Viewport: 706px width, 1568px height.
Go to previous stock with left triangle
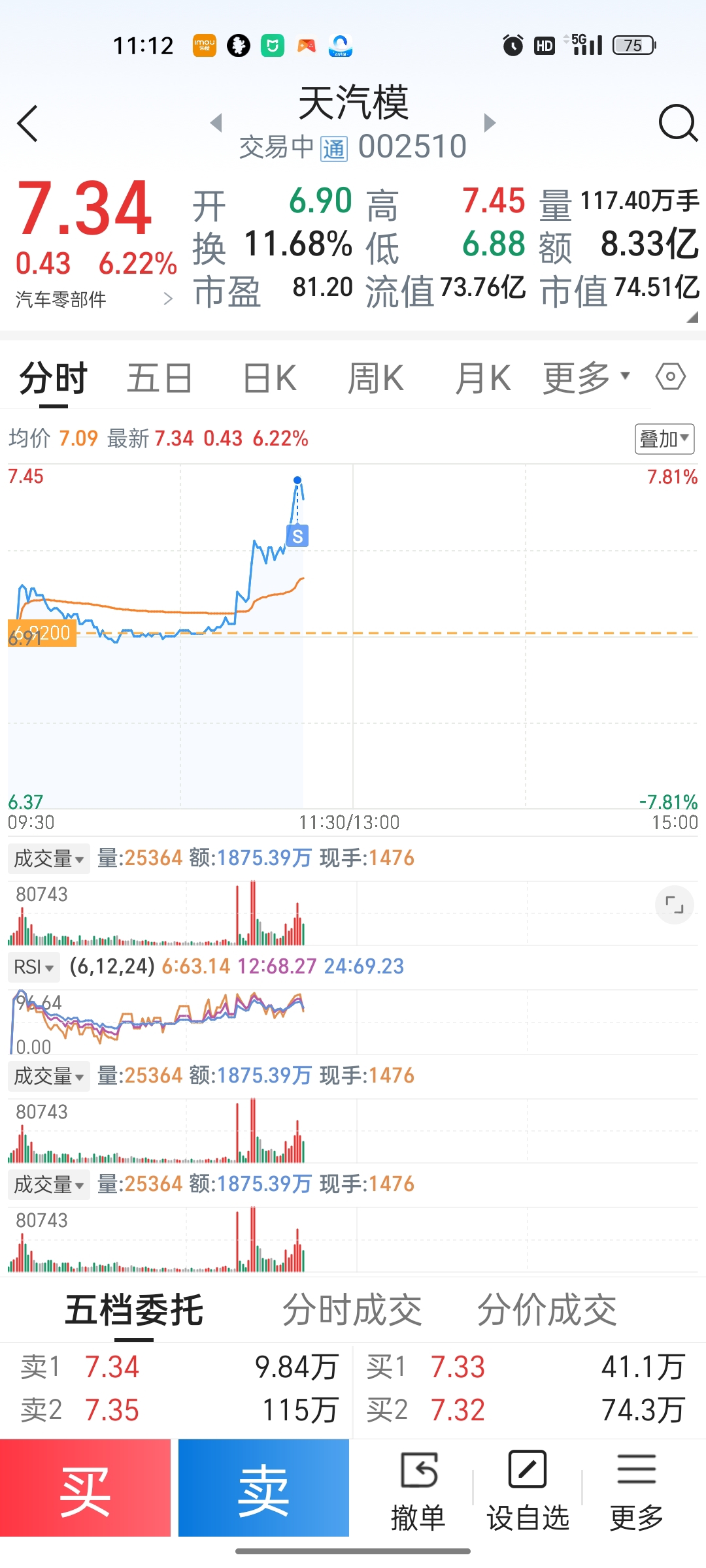pos(216,123)
